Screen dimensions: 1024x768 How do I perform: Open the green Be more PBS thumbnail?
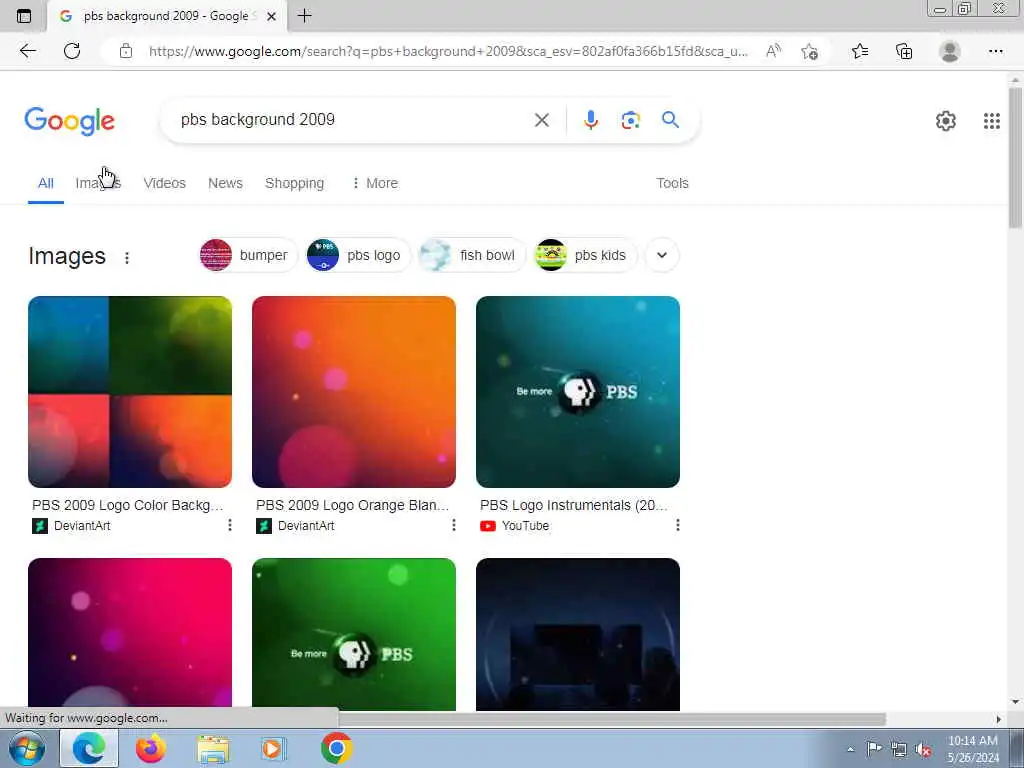coord(354,633)
